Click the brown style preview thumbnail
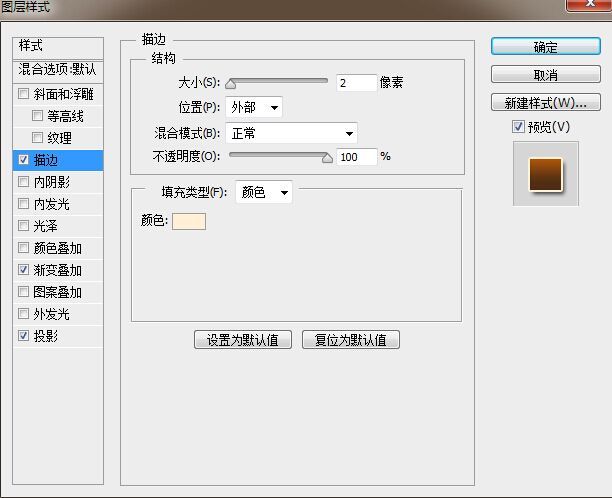612x498 pixels. point(545,174)
